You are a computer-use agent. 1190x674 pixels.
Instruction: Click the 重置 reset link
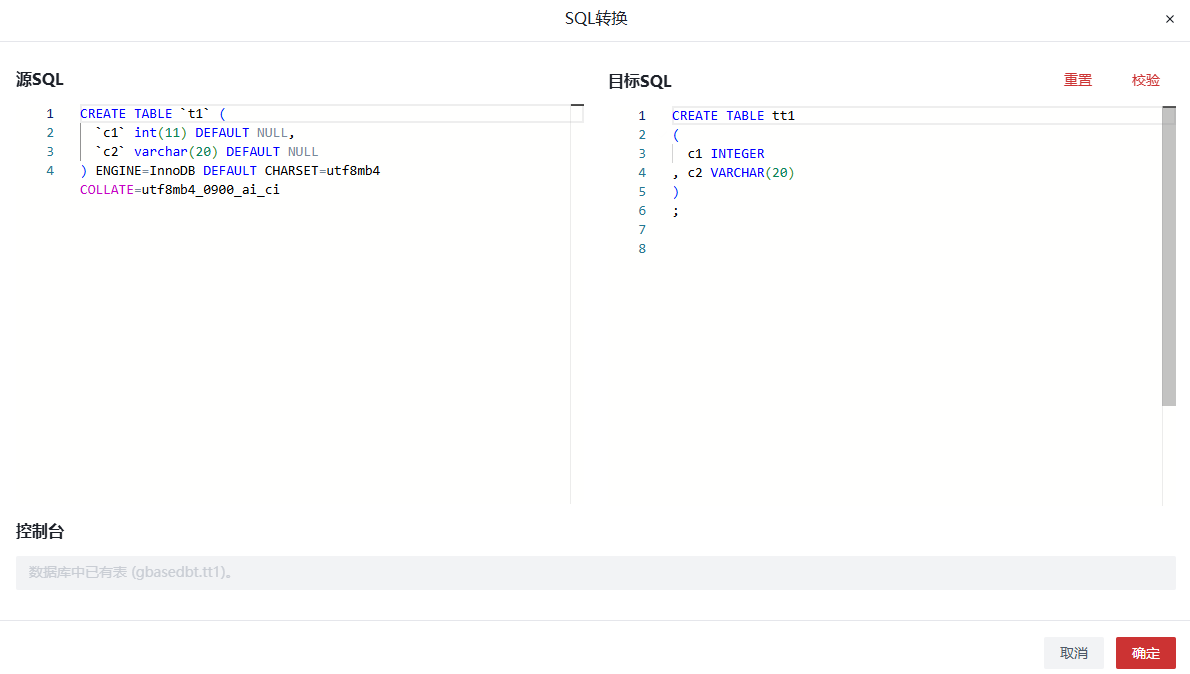click(1077, 80)
